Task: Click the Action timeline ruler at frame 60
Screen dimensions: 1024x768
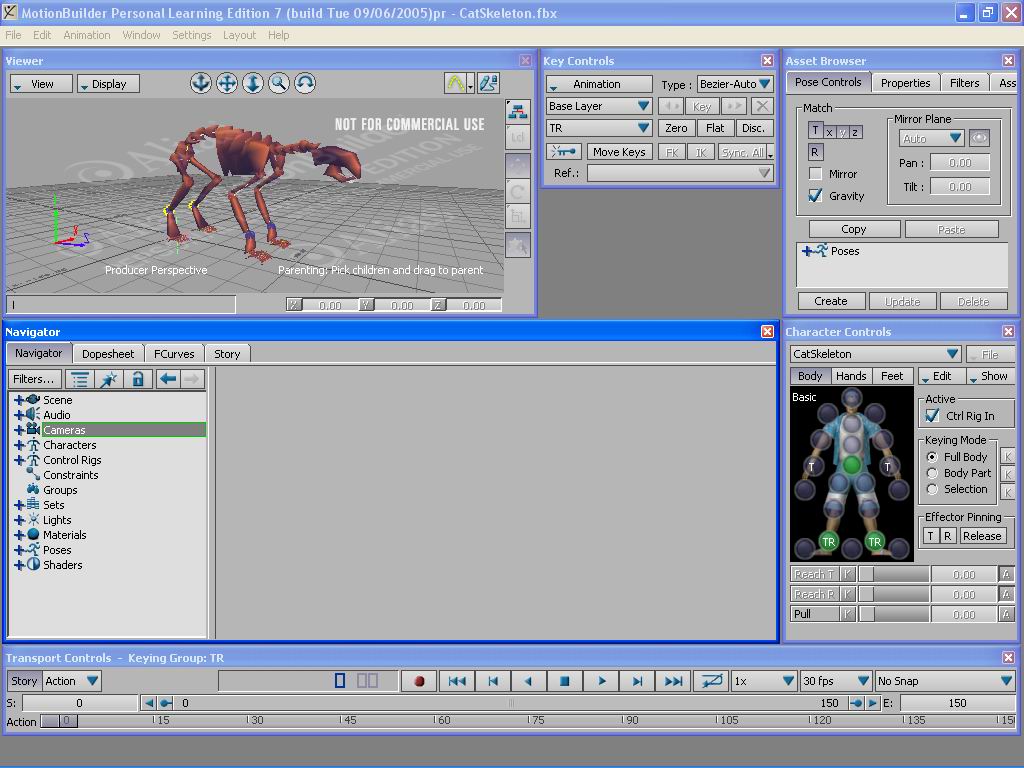Action: [x=434, y=720]
